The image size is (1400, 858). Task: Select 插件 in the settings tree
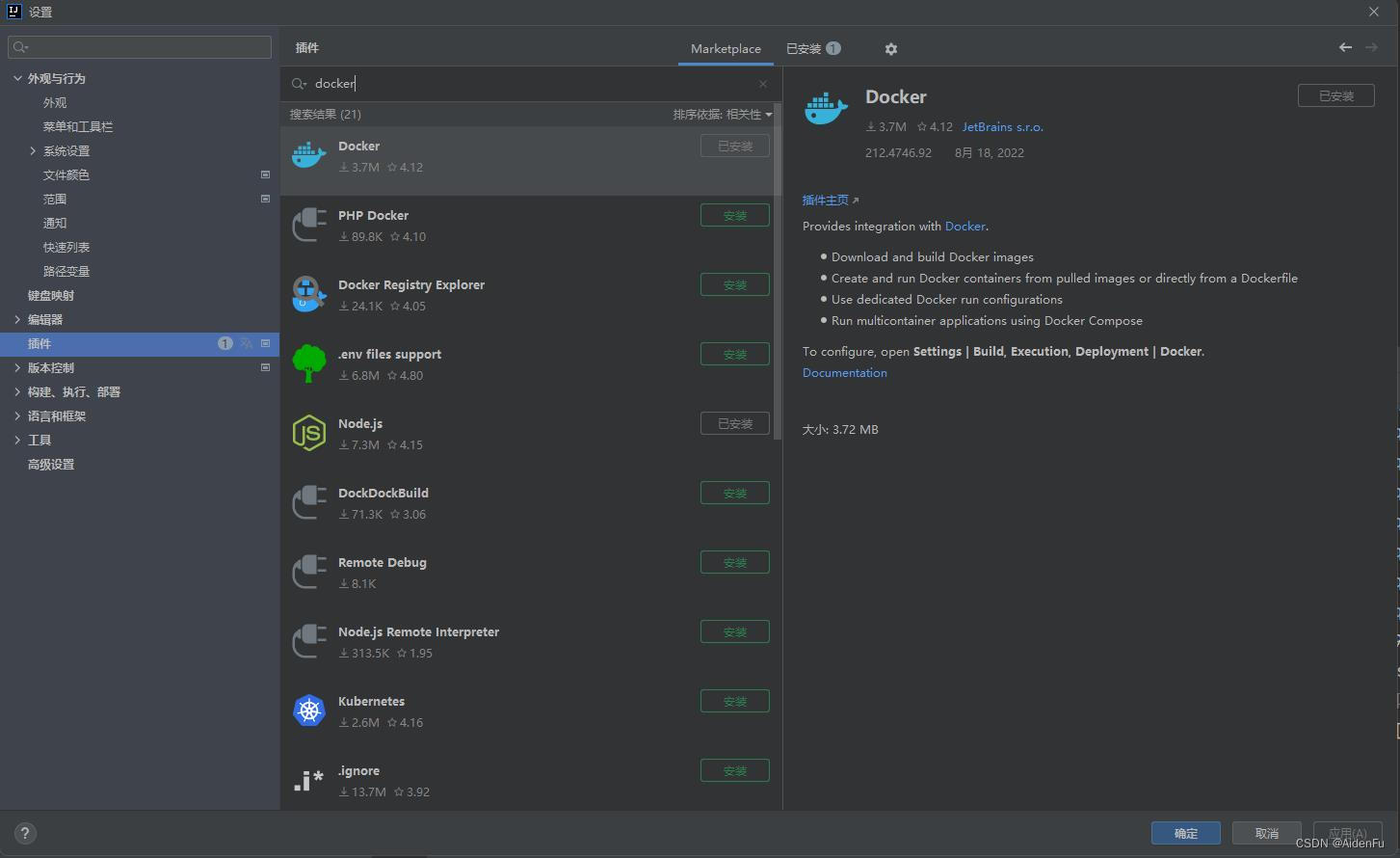click(140, 343)
